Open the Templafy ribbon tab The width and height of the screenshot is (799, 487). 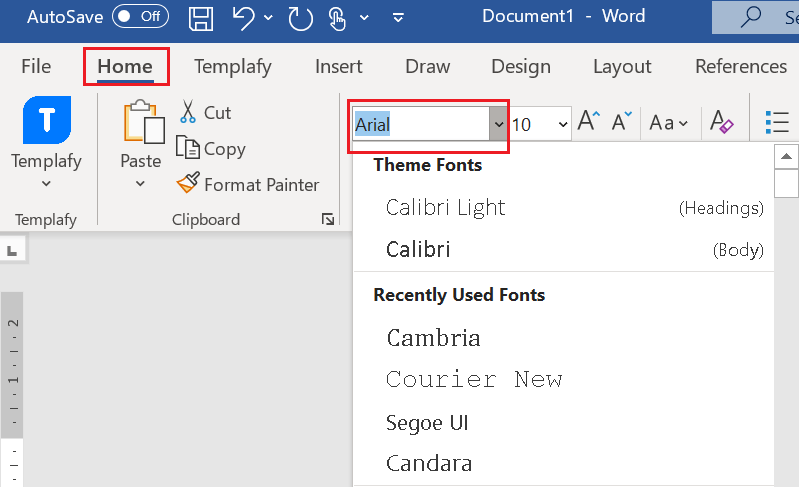coord(233,66)
